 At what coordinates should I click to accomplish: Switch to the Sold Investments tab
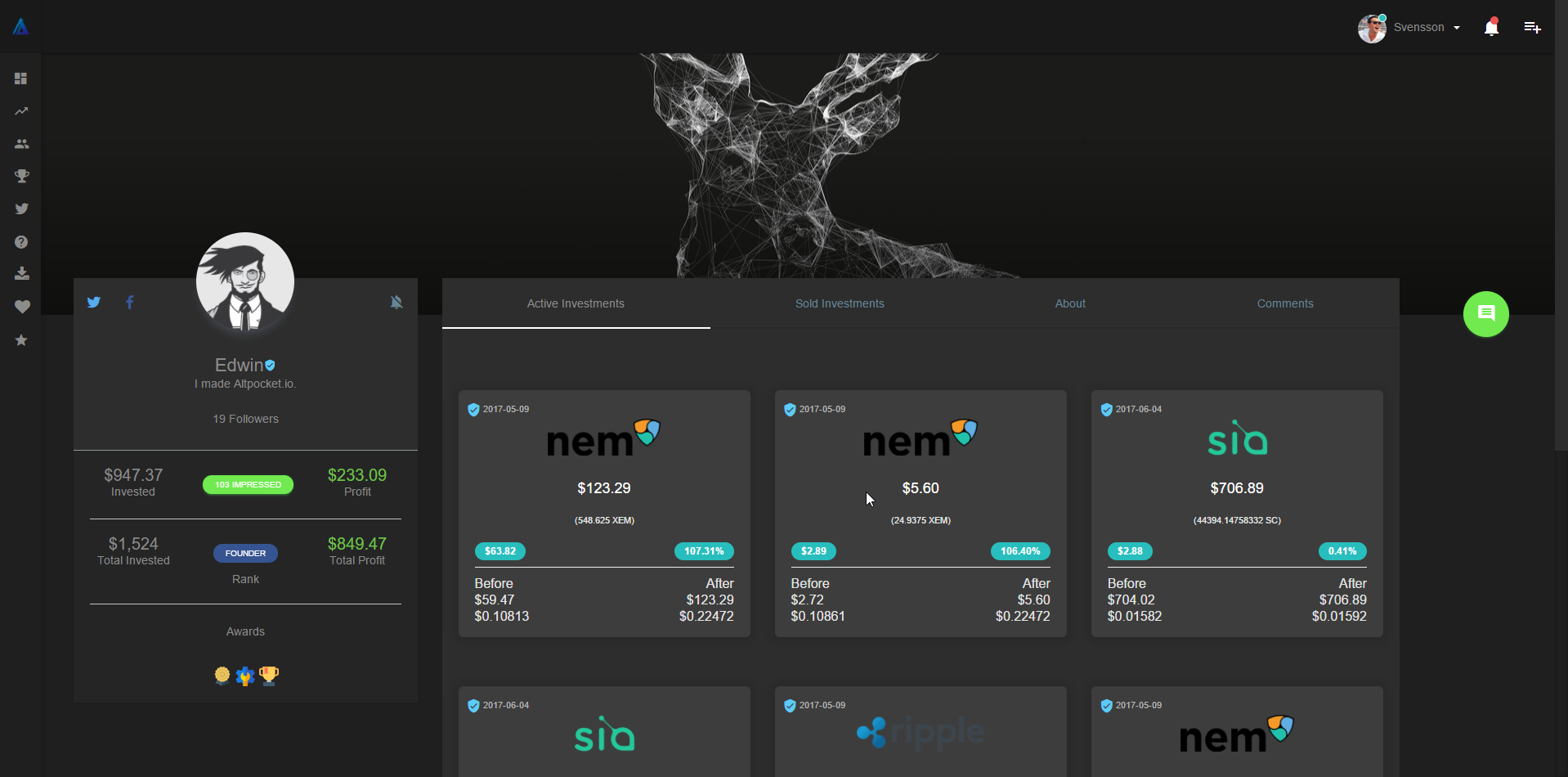pos(840,303)
